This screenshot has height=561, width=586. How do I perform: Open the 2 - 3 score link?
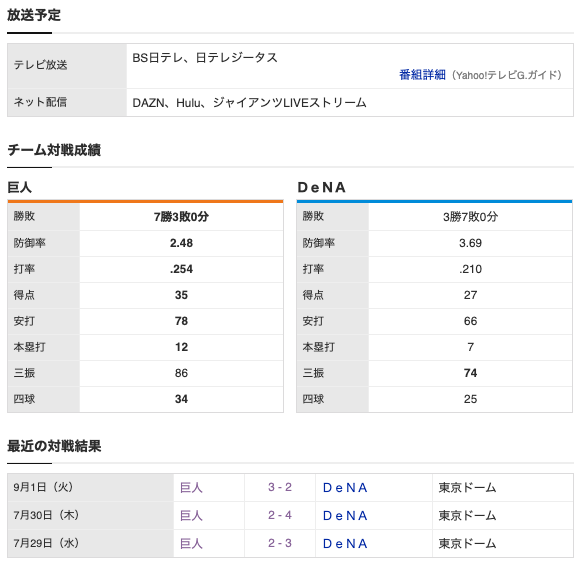click(280, 543)
